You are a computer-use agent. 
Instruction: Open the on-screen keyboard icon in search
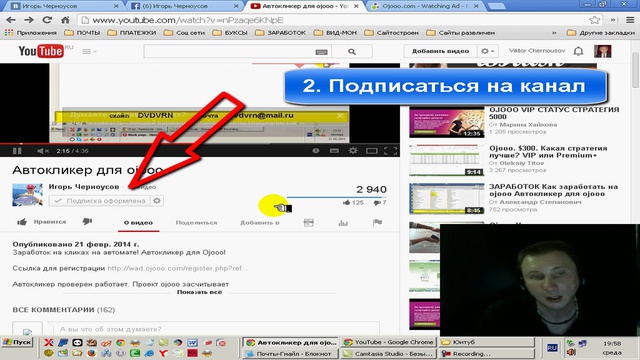pos(321,52)
